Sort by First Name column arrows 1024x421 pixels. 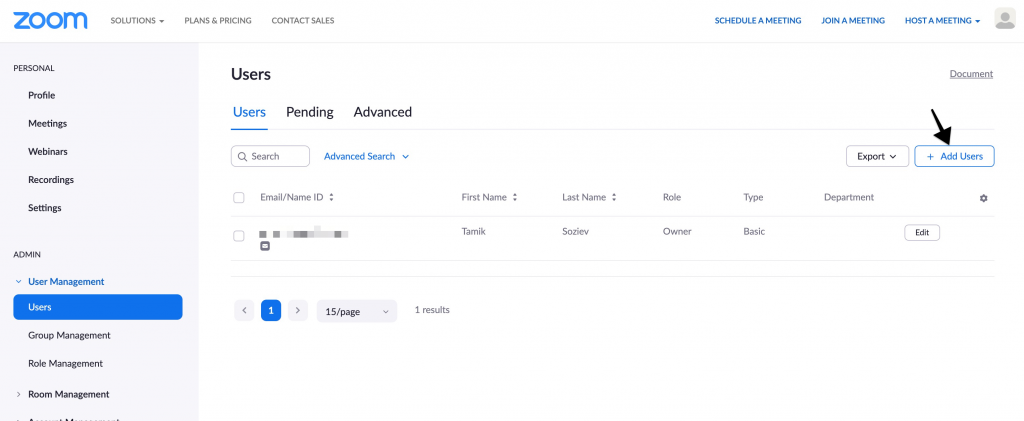[x=515, y=198]
